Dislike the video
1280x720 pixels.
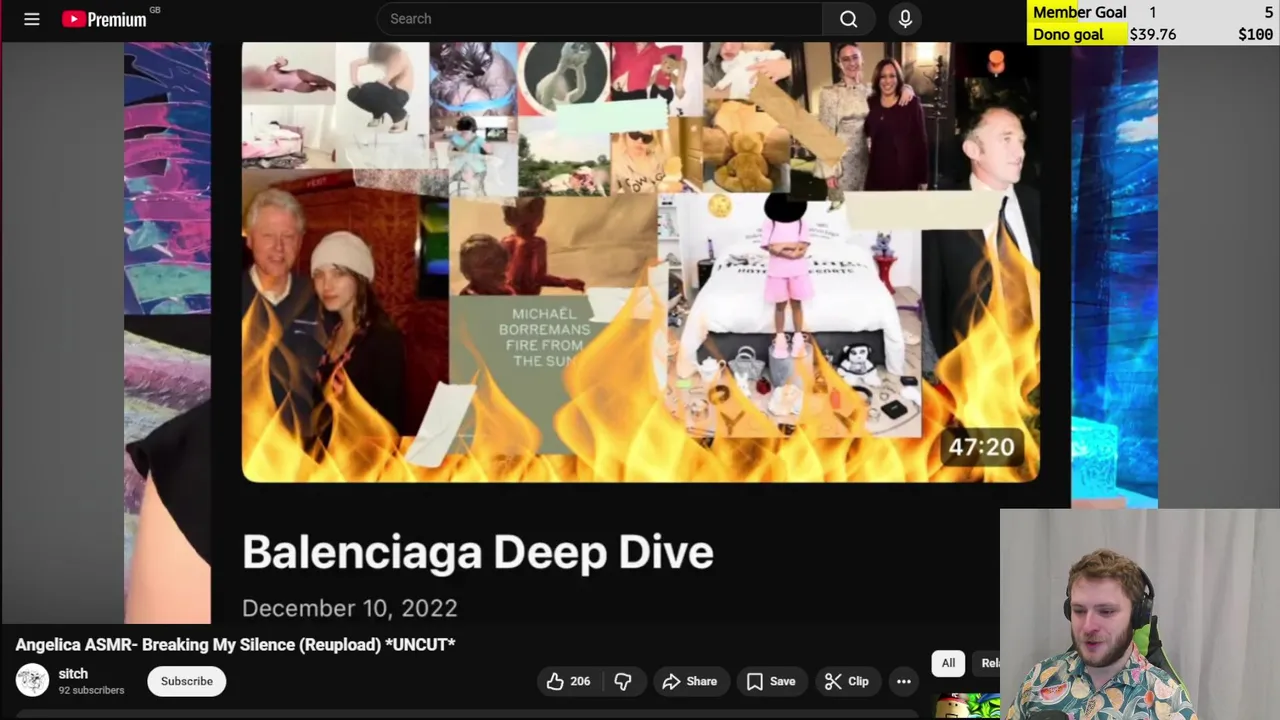coord(622,681)
